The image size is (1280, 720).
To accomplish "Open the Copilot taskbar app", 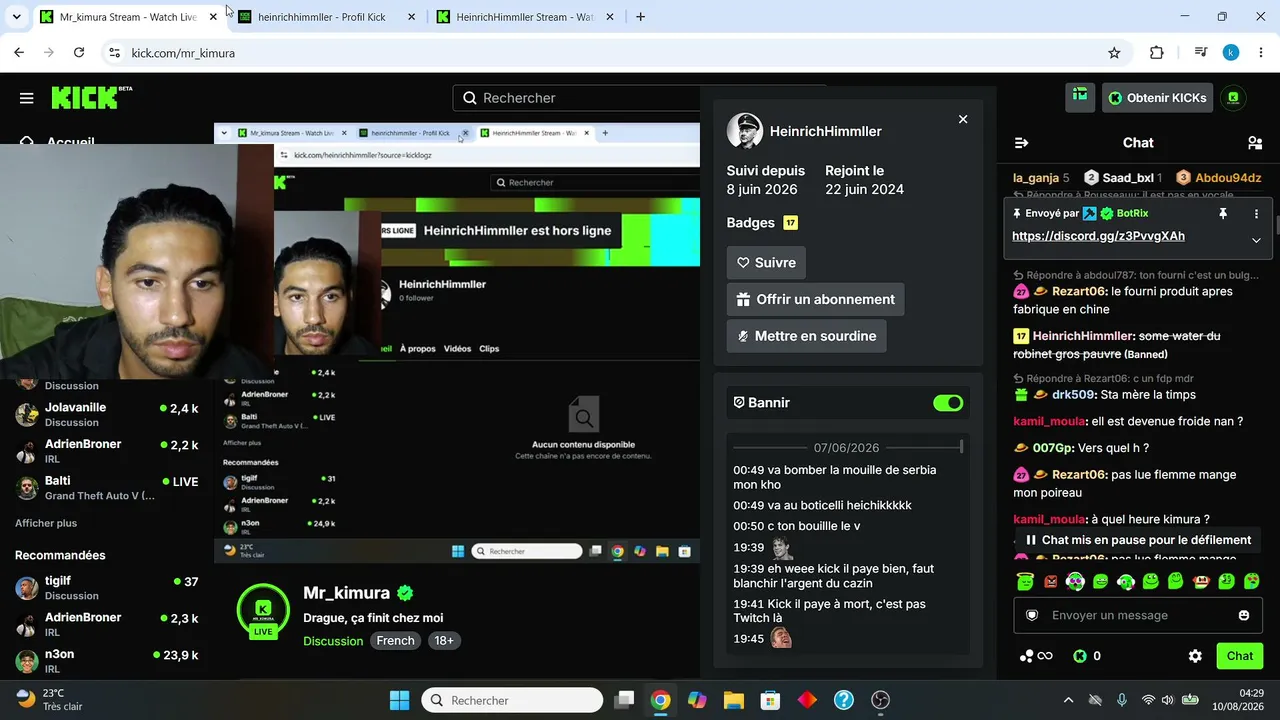I will tap(697, 700).
